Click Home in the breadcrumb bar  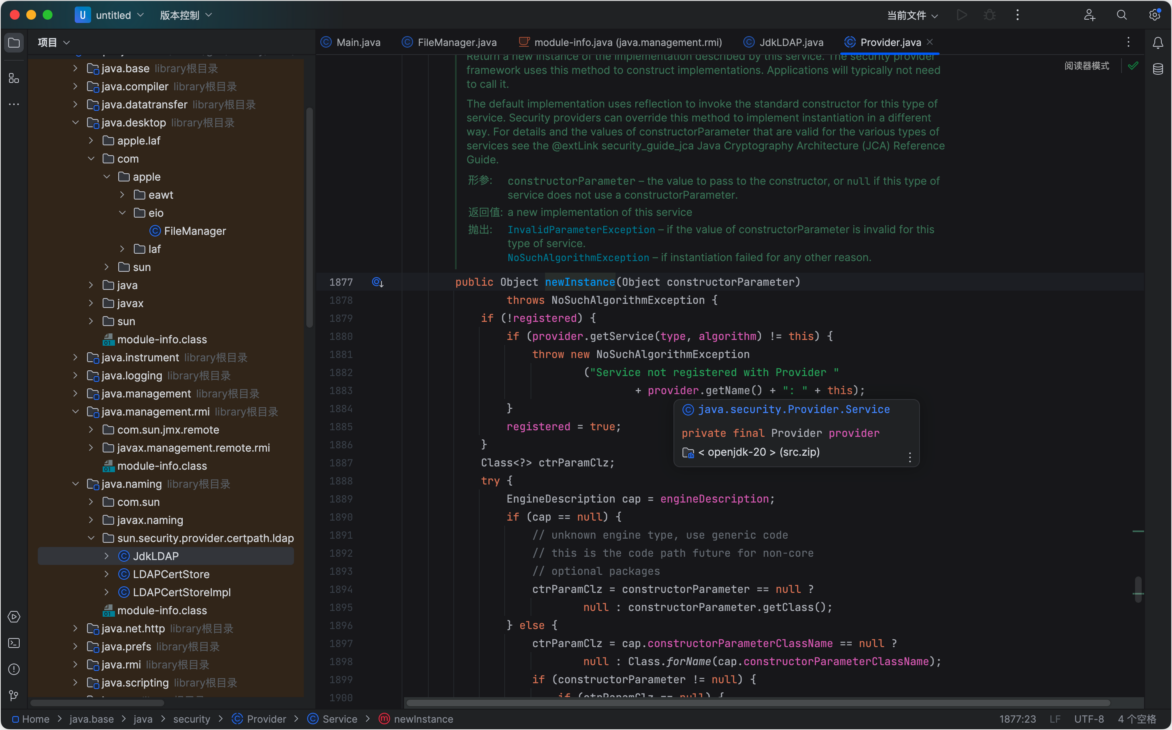pyautogui.click(x=30, y=720)
